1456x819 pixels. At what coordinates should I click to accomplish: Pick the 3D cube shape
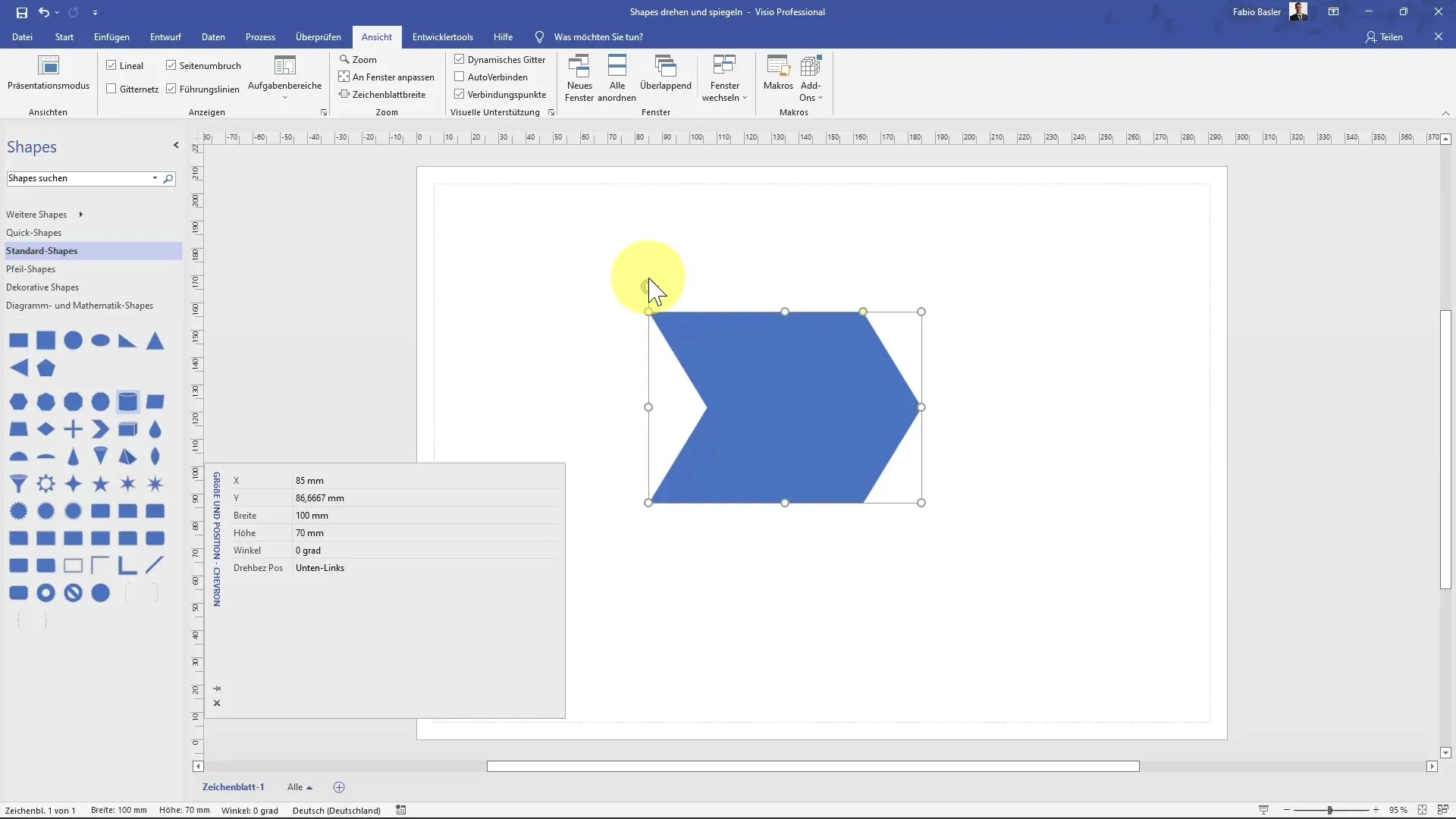128,429
